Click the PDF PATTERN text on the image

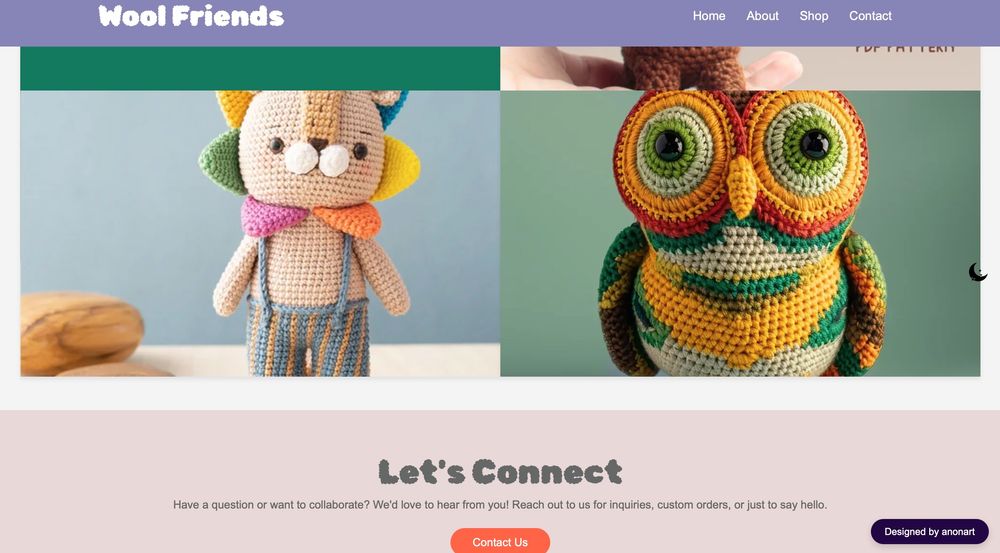(x=905, y=49)
